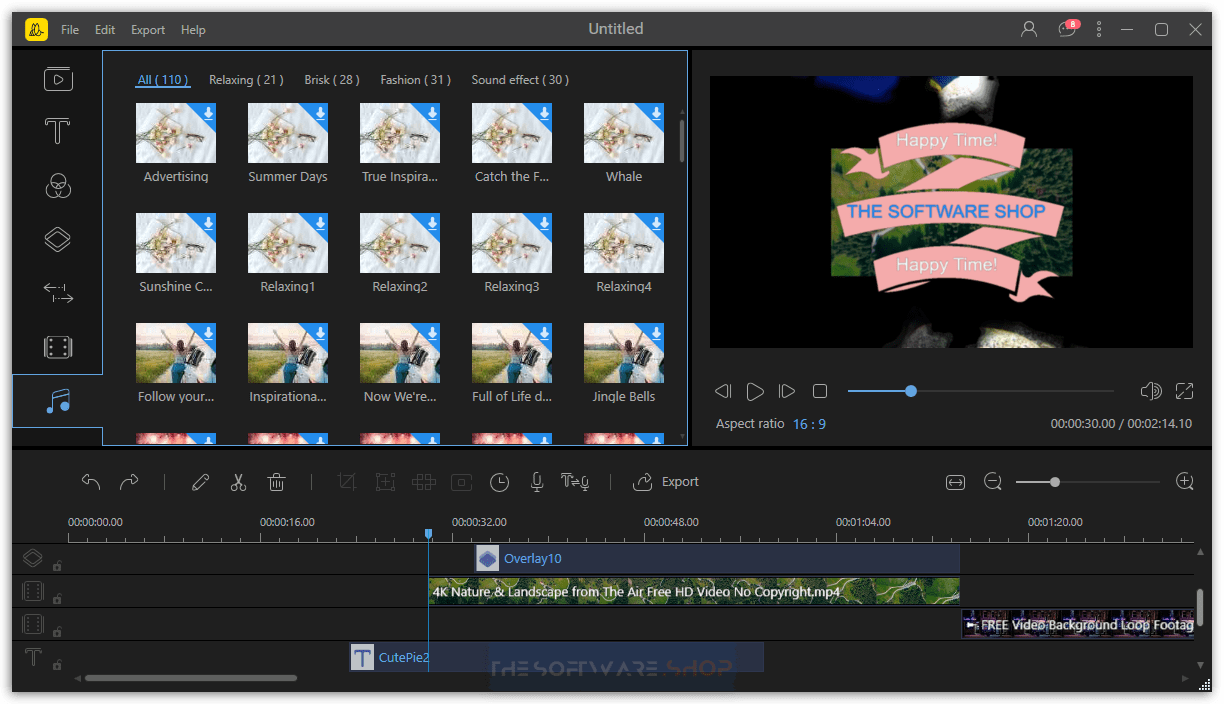
Task: Click the music library vertical scrollbar
Action: pyautogui.click(x=682, y=140)
